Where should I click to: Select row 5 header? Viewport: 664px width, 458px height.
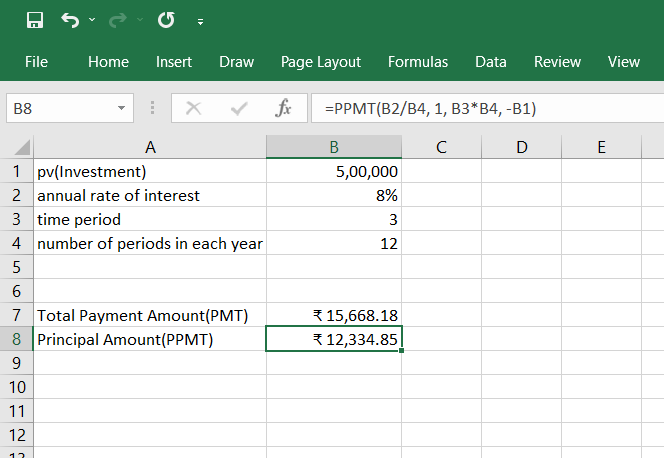click(14, 267)
